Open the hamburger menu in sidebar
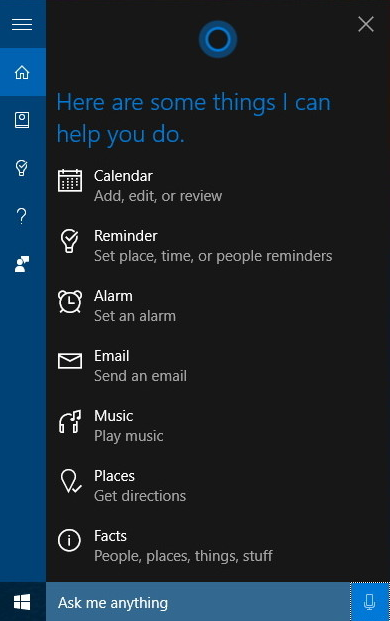 pos(22,24)
